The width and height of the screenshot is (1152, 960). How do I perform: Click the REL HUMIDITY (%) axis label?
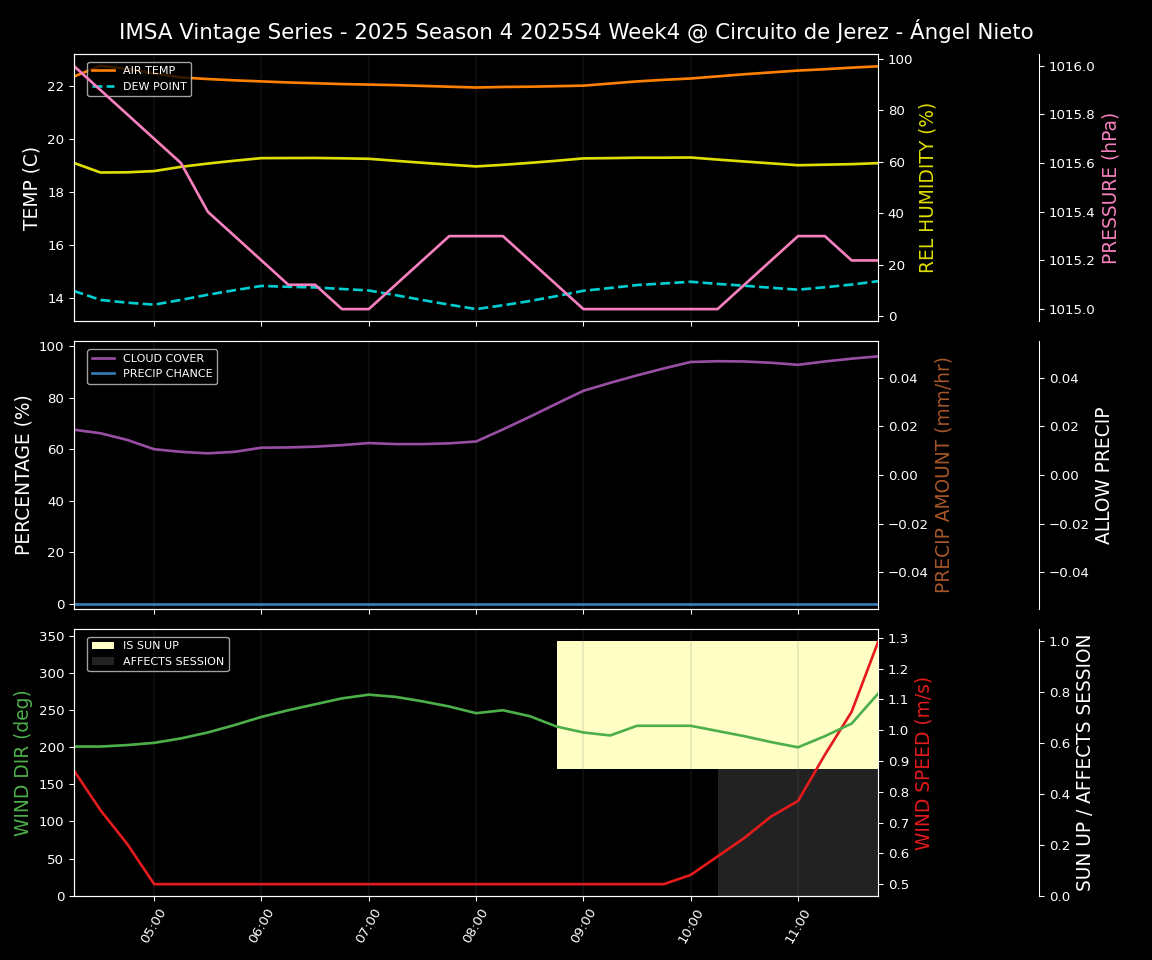(x=927, y=188)
